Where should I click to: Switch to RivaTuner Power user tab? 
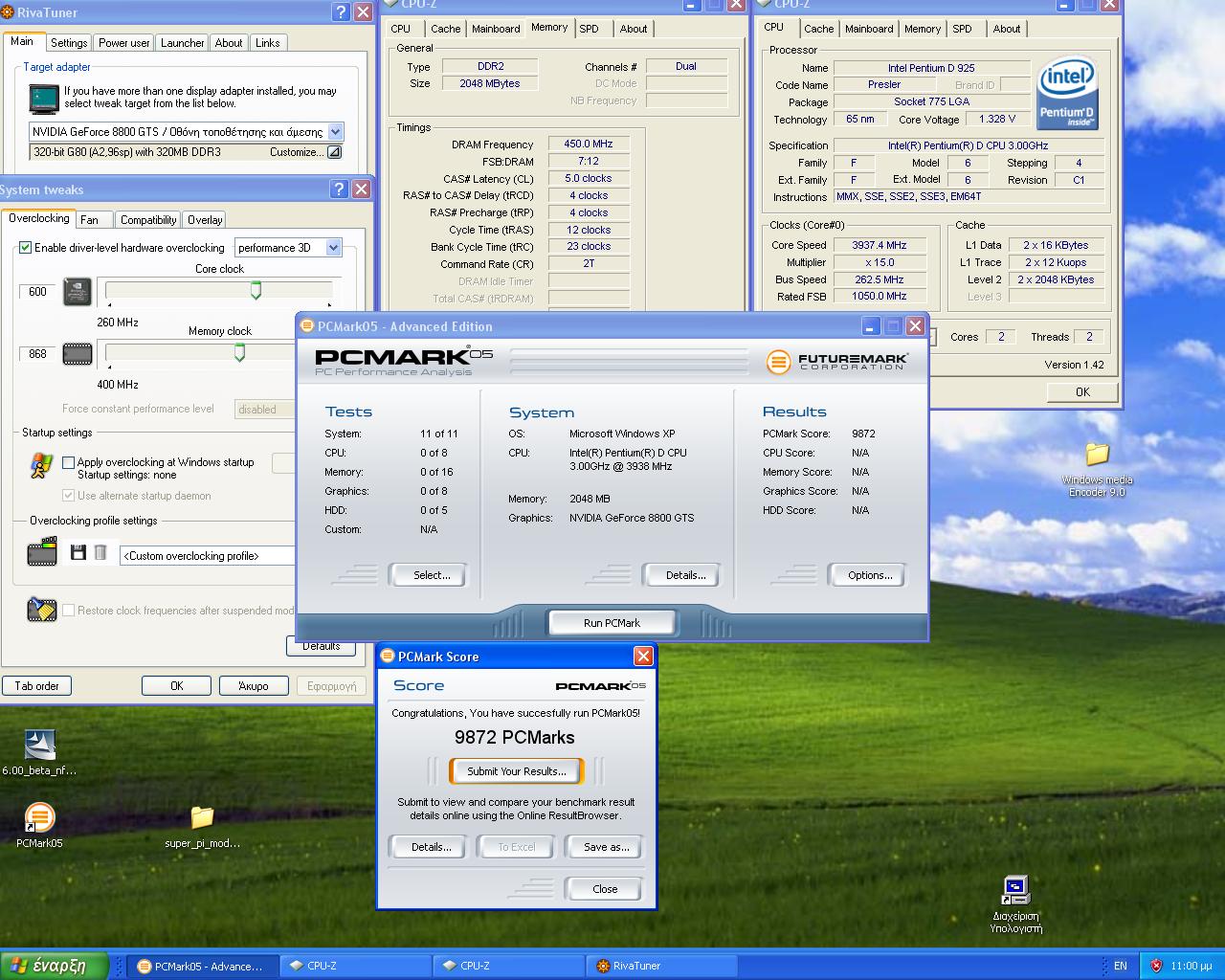(124, 42)
